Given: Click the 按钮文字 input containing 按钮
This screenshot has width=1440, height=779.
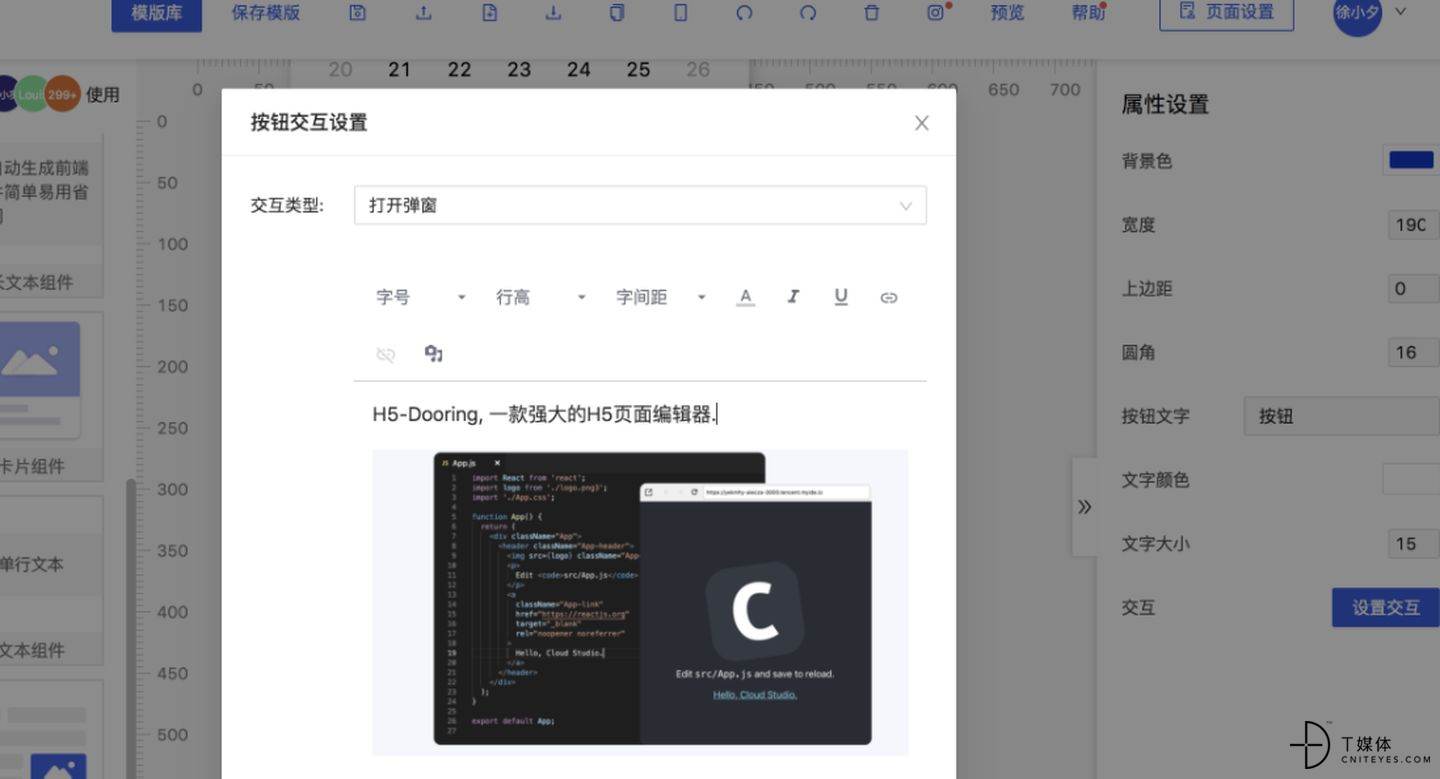Looking at the screenshot, I should click(x=1342, y=416).
